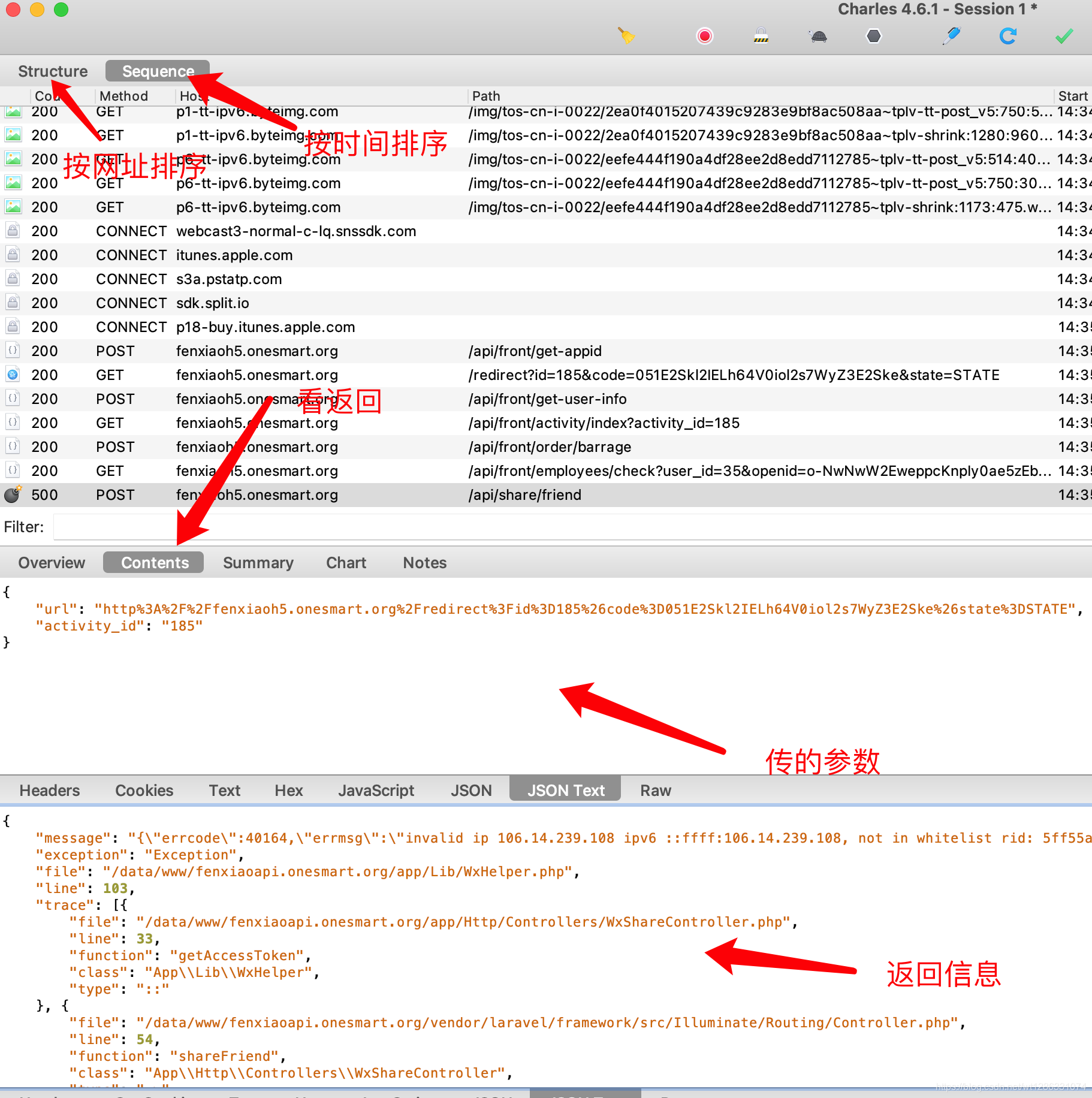The width and height of the screenshot is (1092, 1098).
Task: Toggle SSL Proxying padlock icon
Action: (761, 36)
